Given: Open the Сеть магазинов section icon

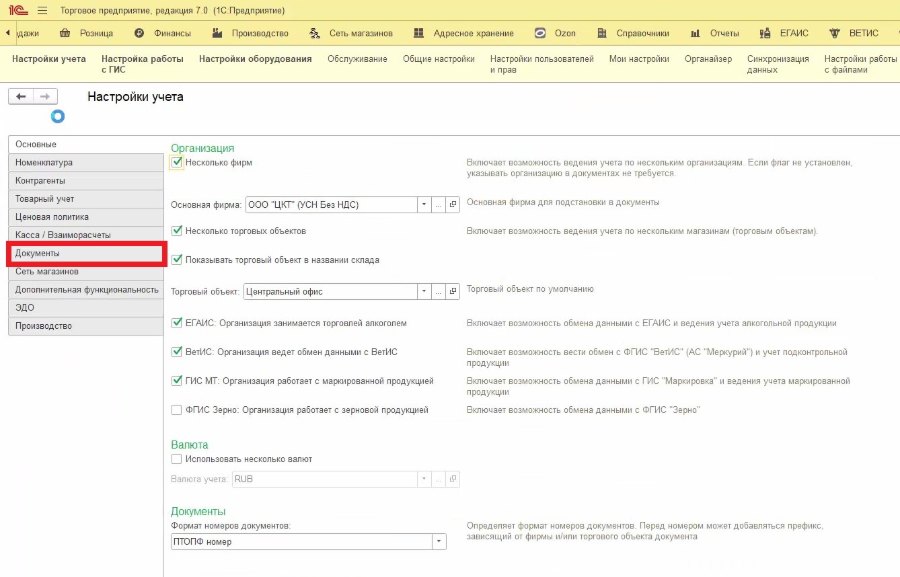Looking at the screenshot, I should [x=315, y=33].
